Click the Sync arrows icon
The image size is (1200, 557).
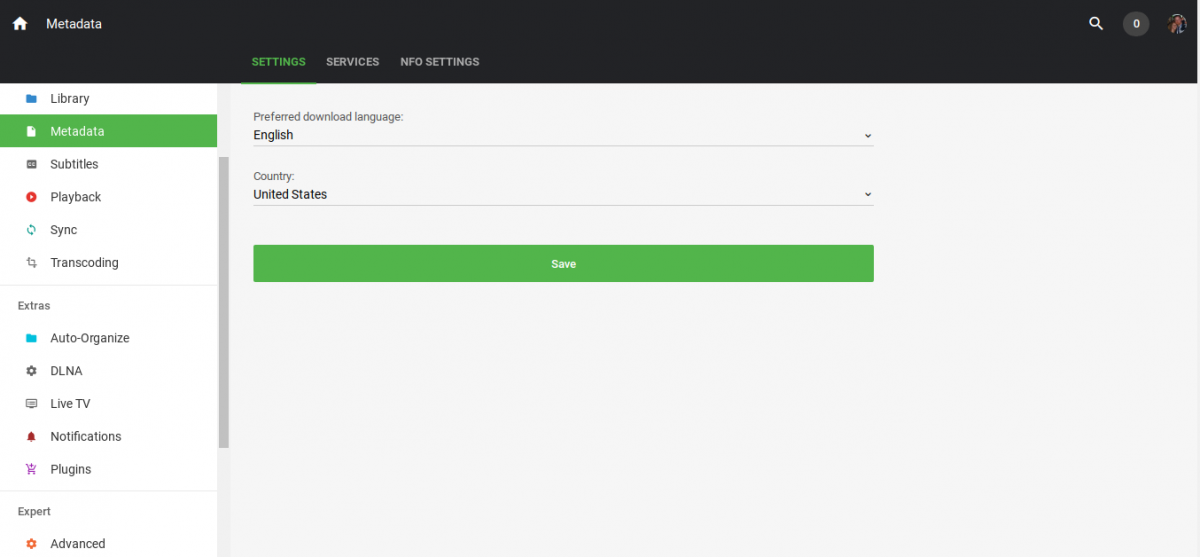point(31,230)
